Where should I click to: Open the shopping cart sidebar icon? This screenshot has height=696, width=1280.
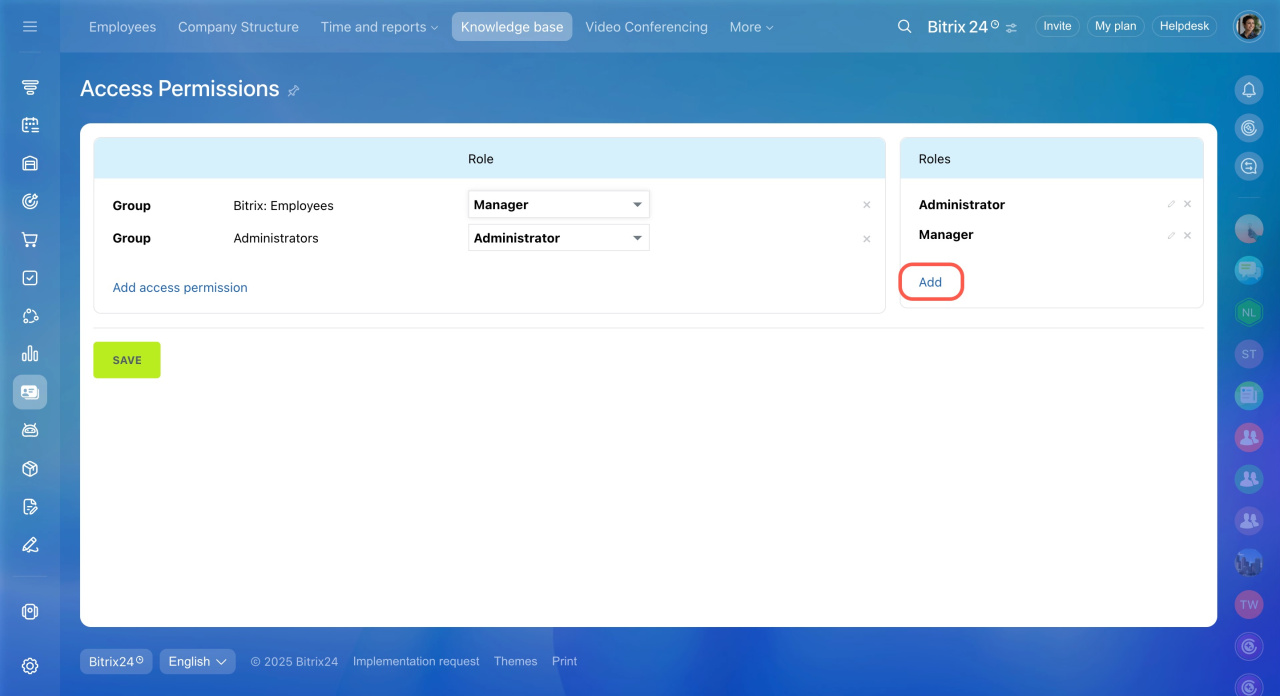tap(30, 240)
